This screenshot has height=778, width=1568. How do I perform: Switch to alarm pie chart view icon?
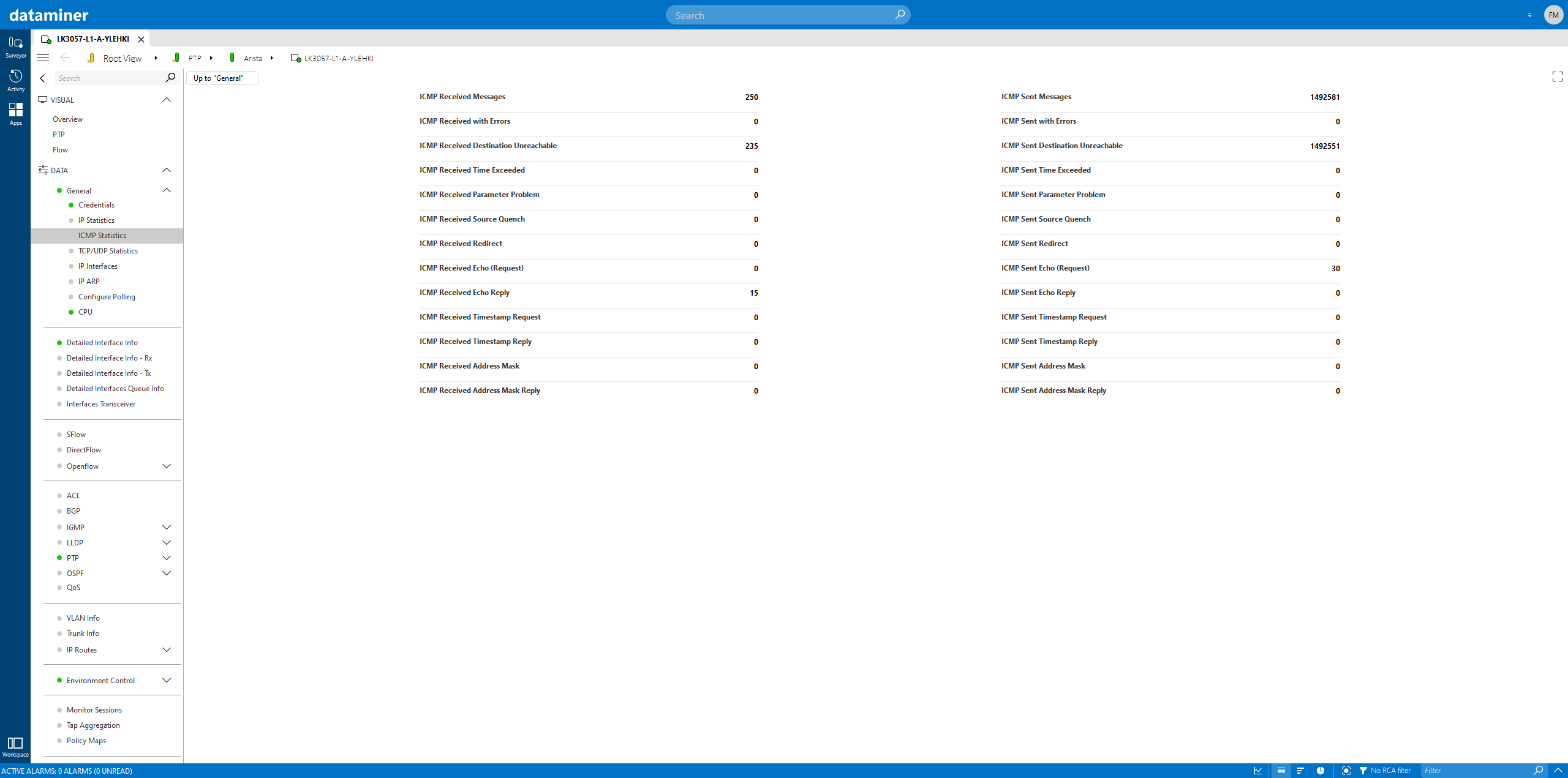point(1321,771)
